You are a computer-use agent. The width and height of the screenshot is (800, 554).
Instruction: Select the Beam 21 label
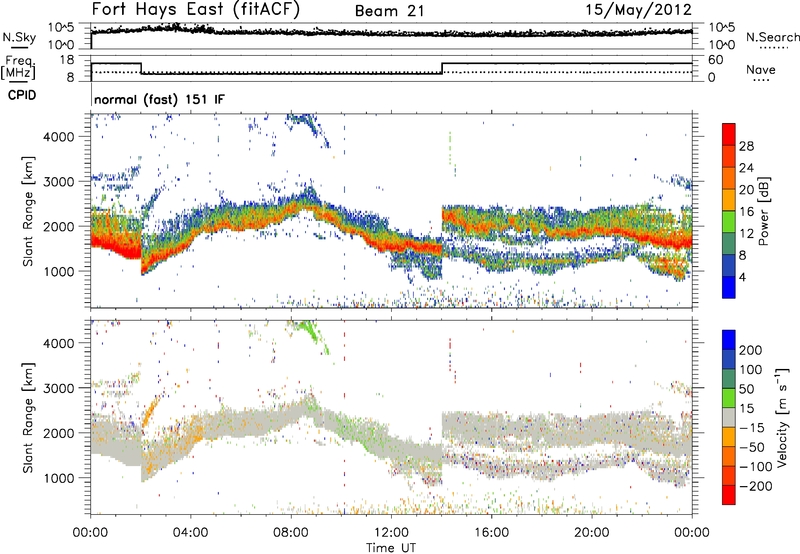389,11
